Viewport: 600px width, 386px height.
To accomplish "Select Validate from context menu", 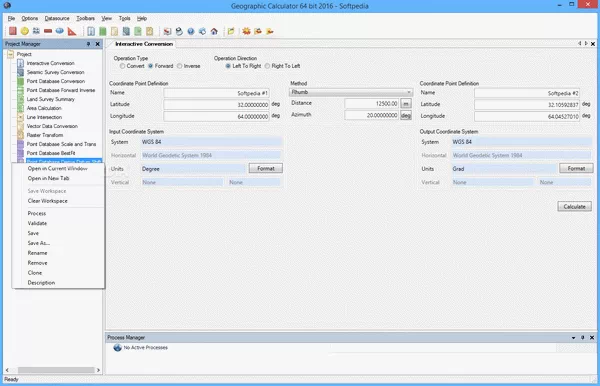I will 58,223.
